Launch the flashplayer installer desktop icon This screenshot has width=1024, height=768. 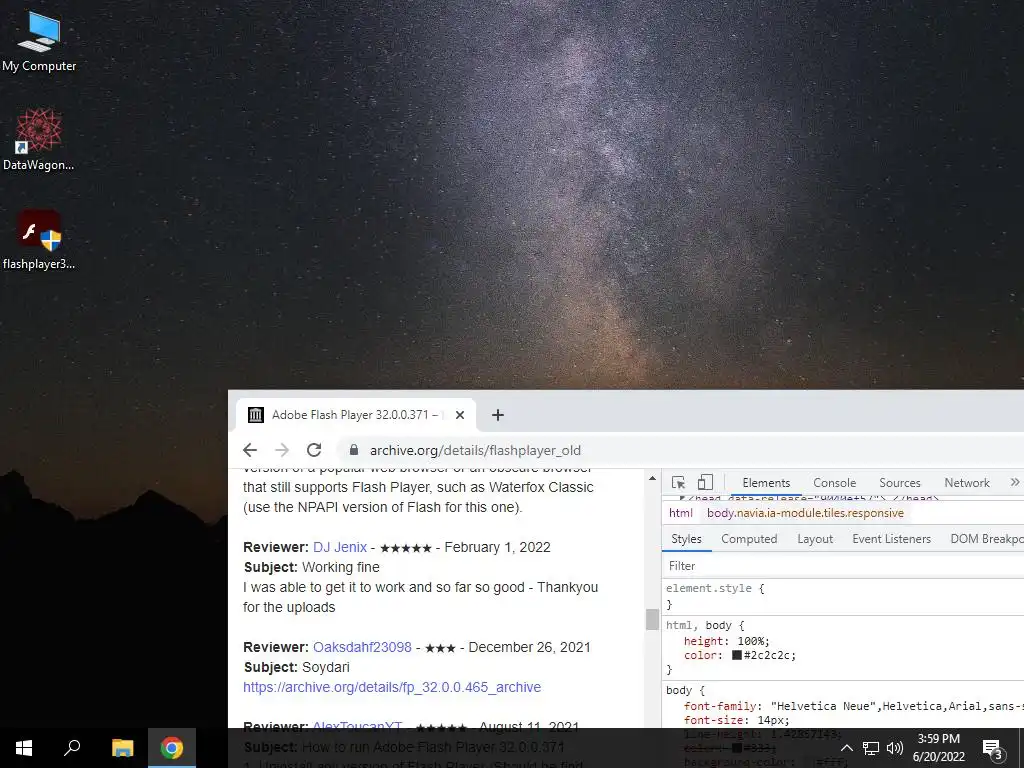click(39, 240)
